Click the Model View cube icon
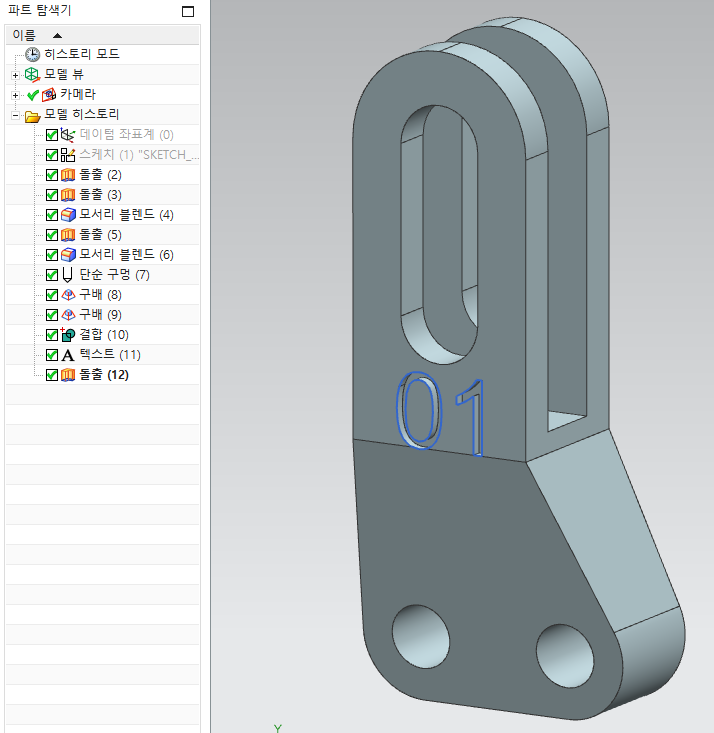Viewport: 714px width, 733px height. click(x=33, y=75)
